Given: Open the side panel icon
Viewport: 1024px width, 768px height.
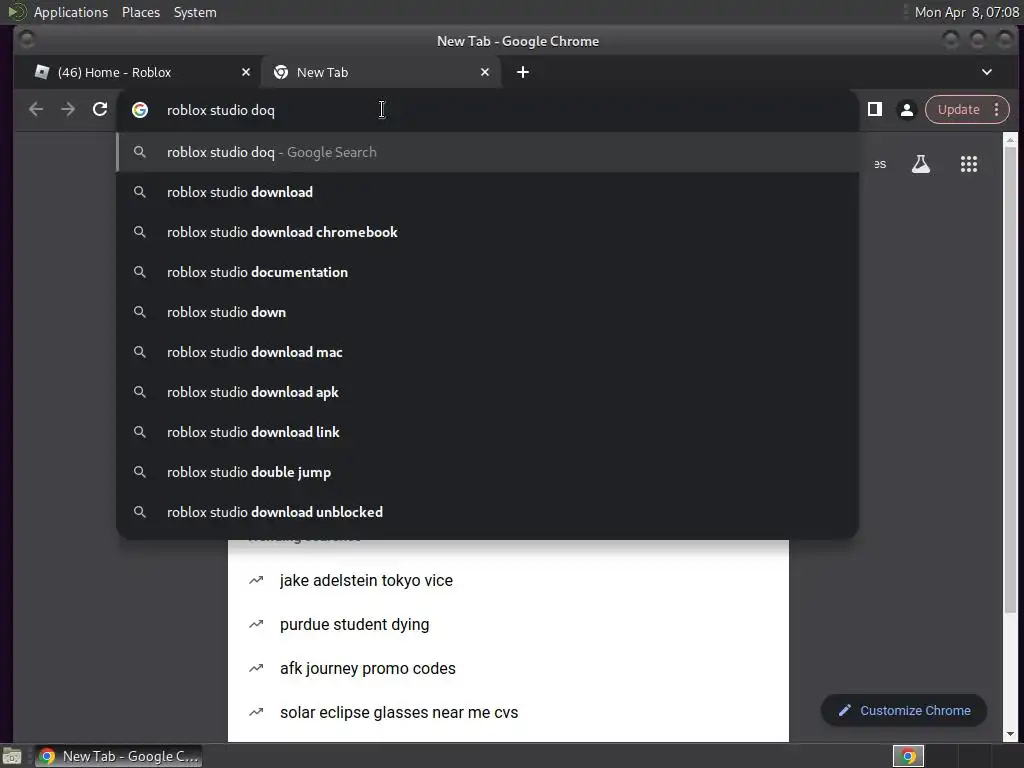Looking at the screenshot, I should [x=874, y=110].
